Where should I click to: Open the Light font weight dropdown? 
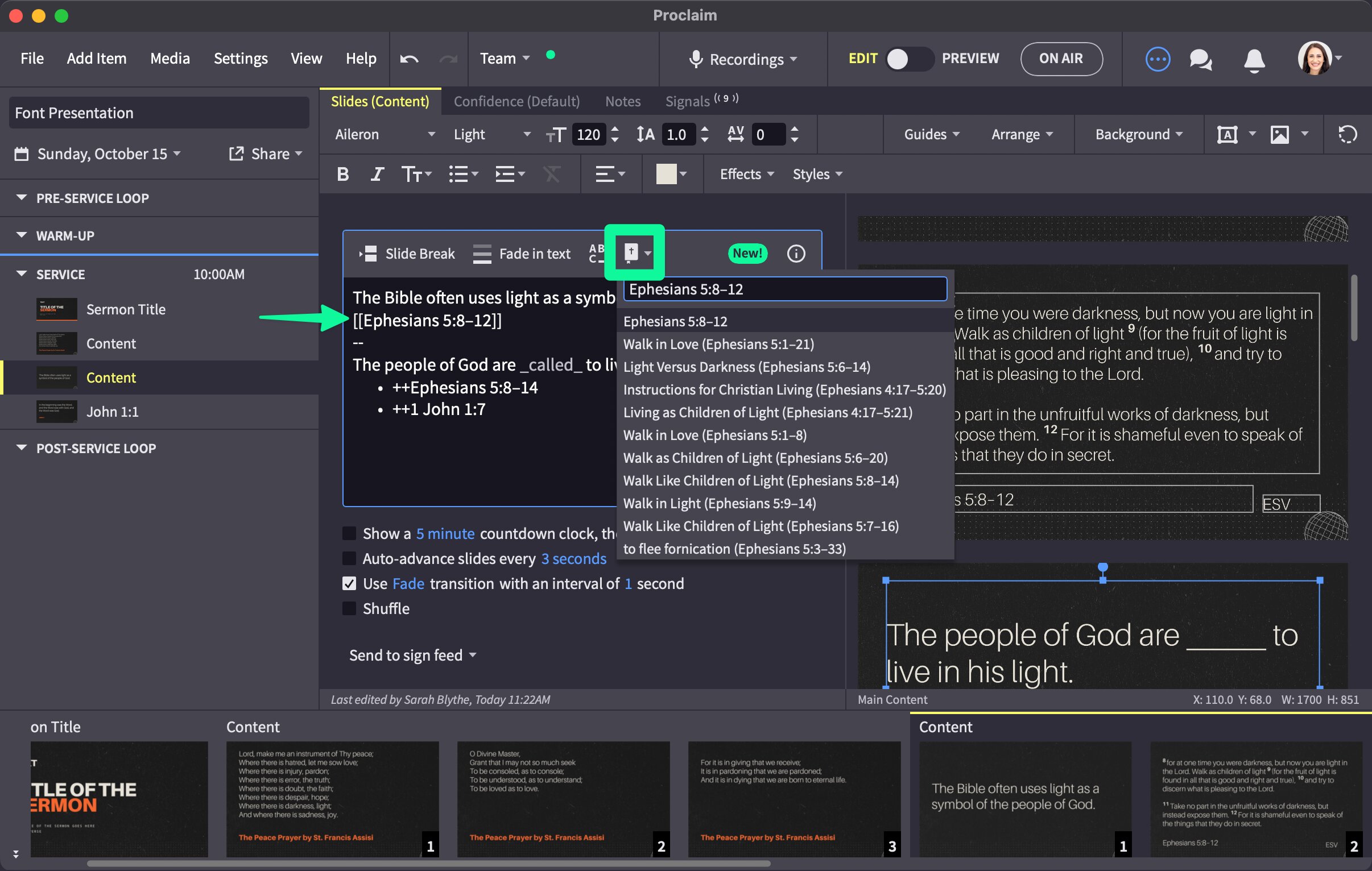(491, 135)
